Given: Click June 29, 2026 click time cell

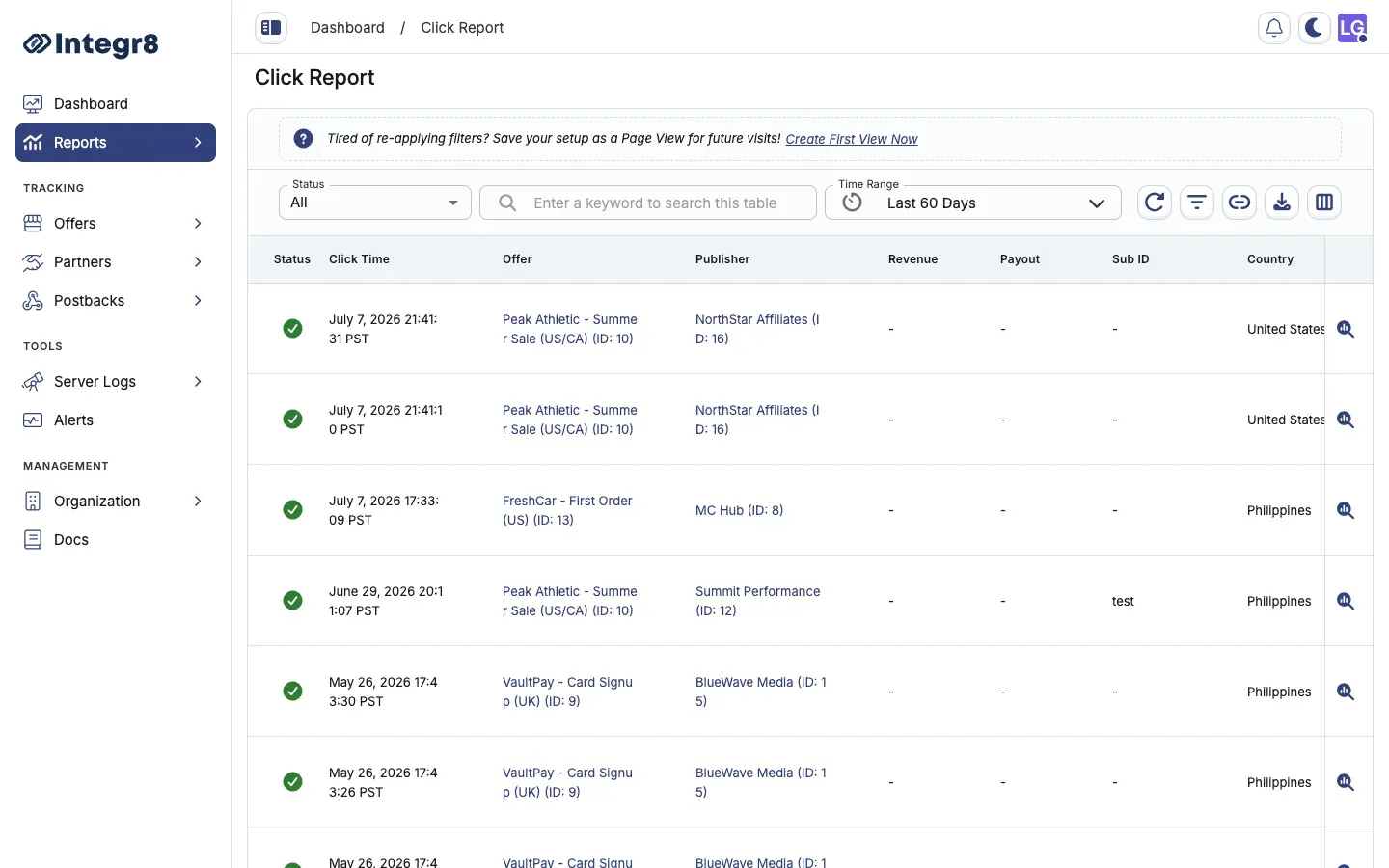Looking at the screenshot, I should (x=386, y=601).
